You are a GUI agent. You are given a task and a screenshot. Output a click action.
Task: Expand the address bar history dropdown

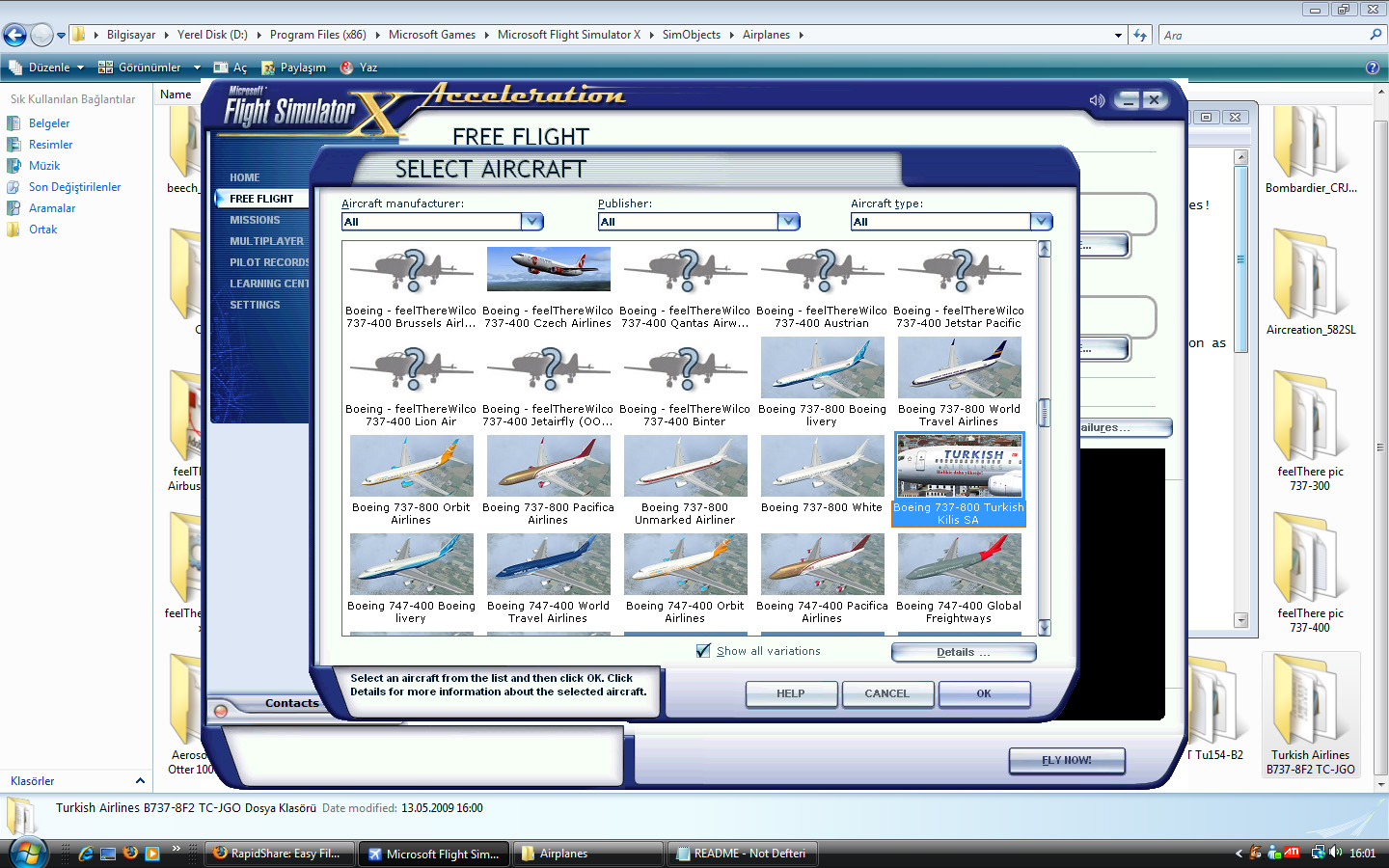(1118, 36)
